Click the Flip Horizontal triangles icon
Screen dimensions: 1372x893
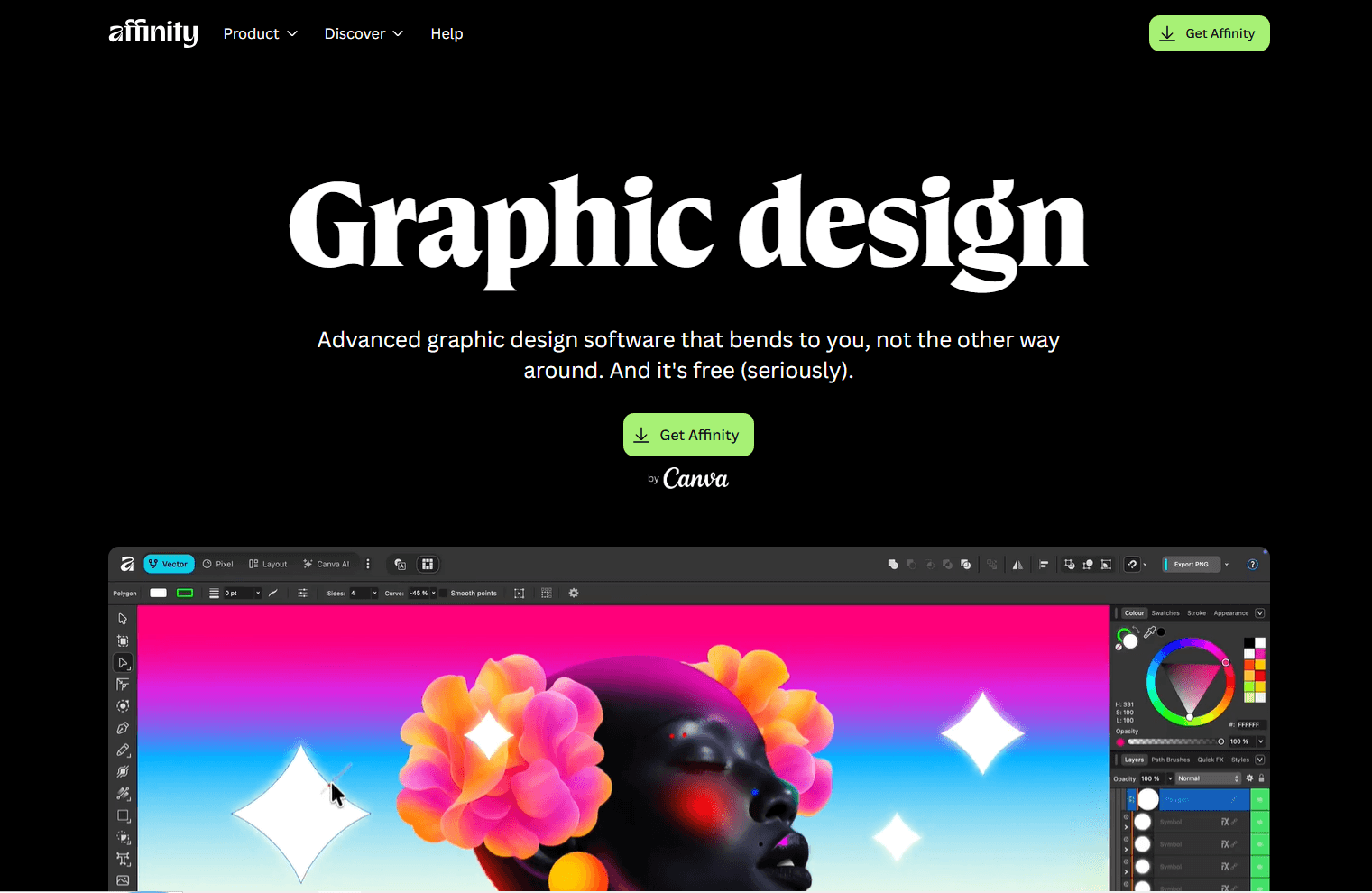coord(1017,564)
